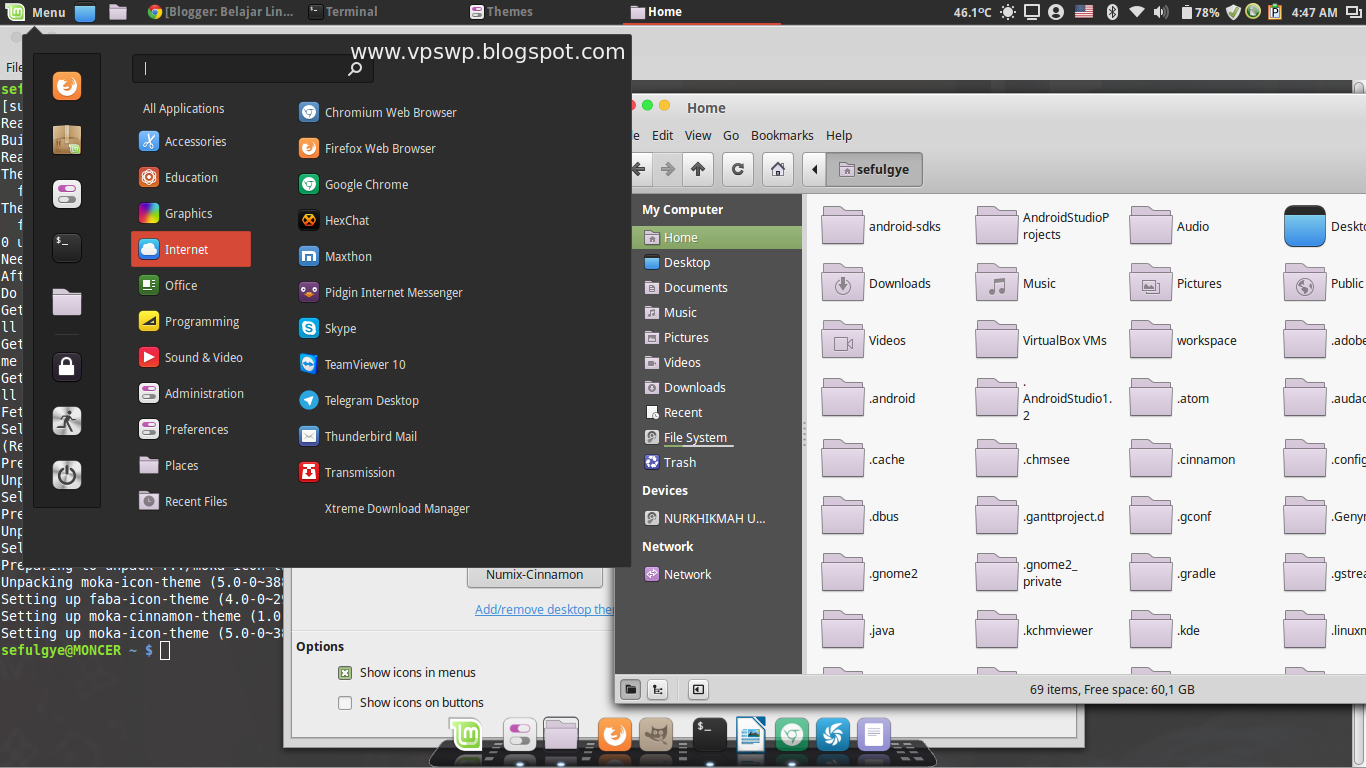Open the user account applet in the panel
Screen dimensions: 1366x768
click(x=1056, y=12)
